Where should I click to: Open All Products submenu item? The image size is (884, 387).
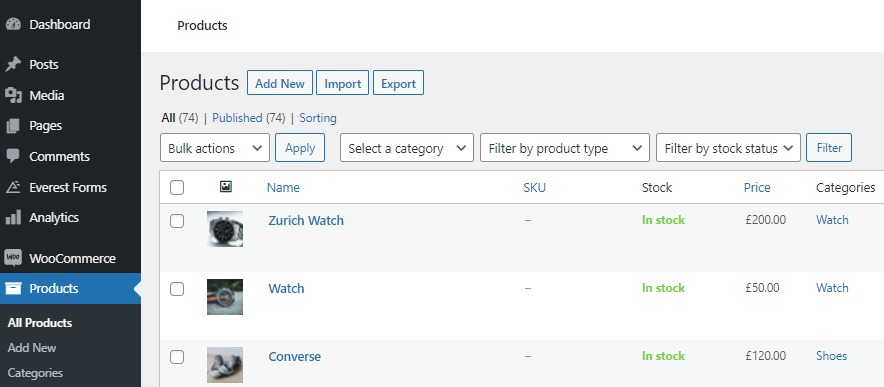click(40, 323)
